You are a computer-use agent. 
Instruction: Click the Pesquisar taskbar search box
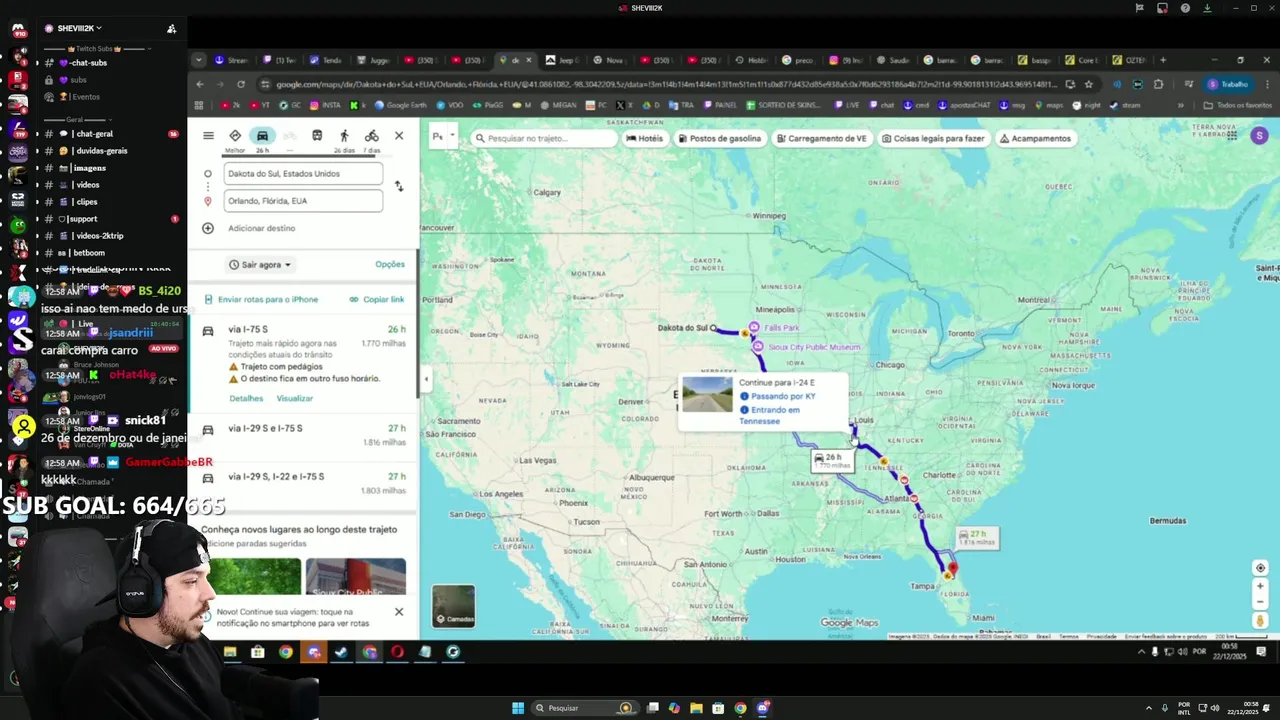tap(585, 708)
